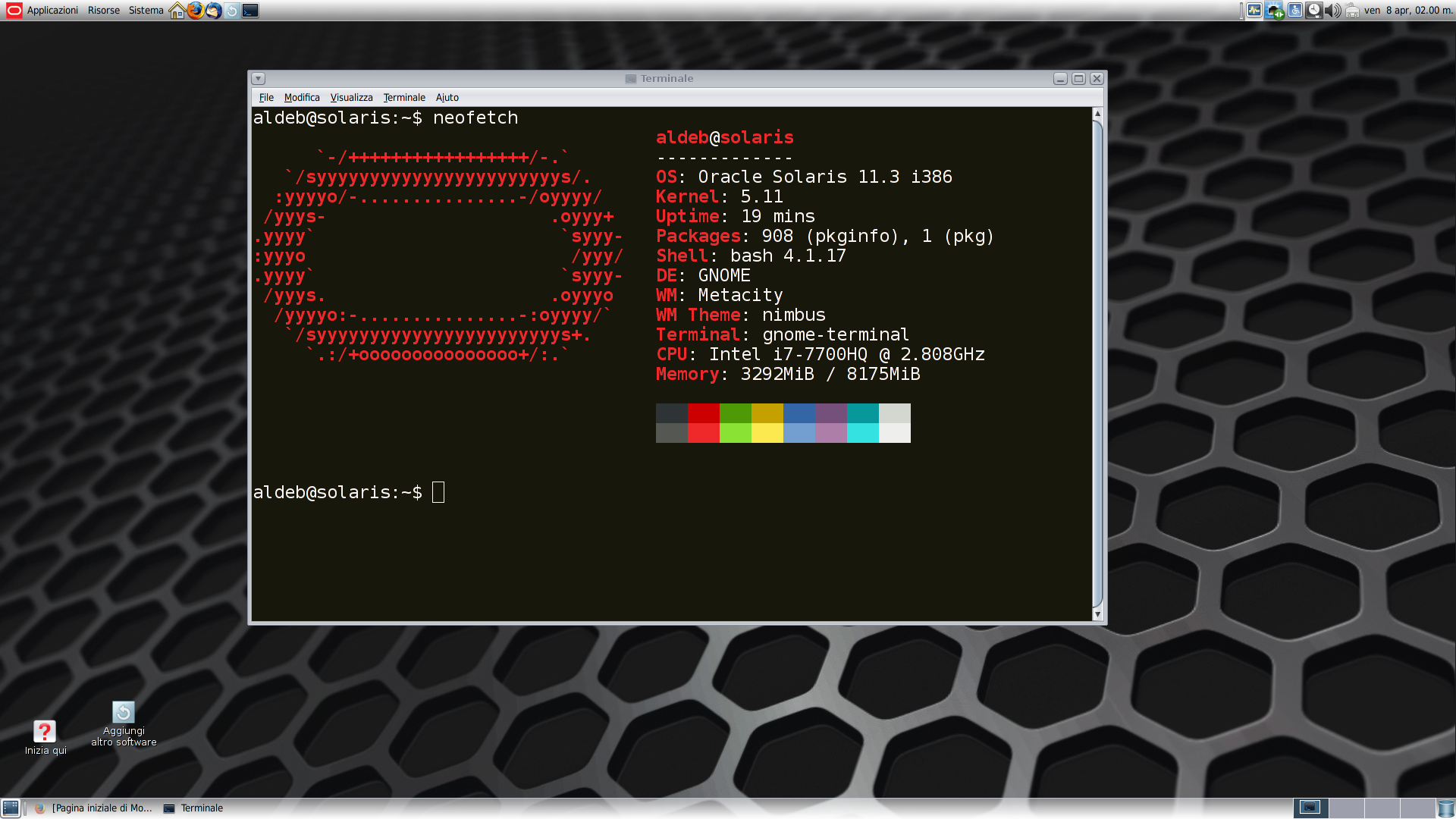Screen dimensions: 1456x819
Task: Click the dark red neofetch color block
Action: click(x=704, y=413)
